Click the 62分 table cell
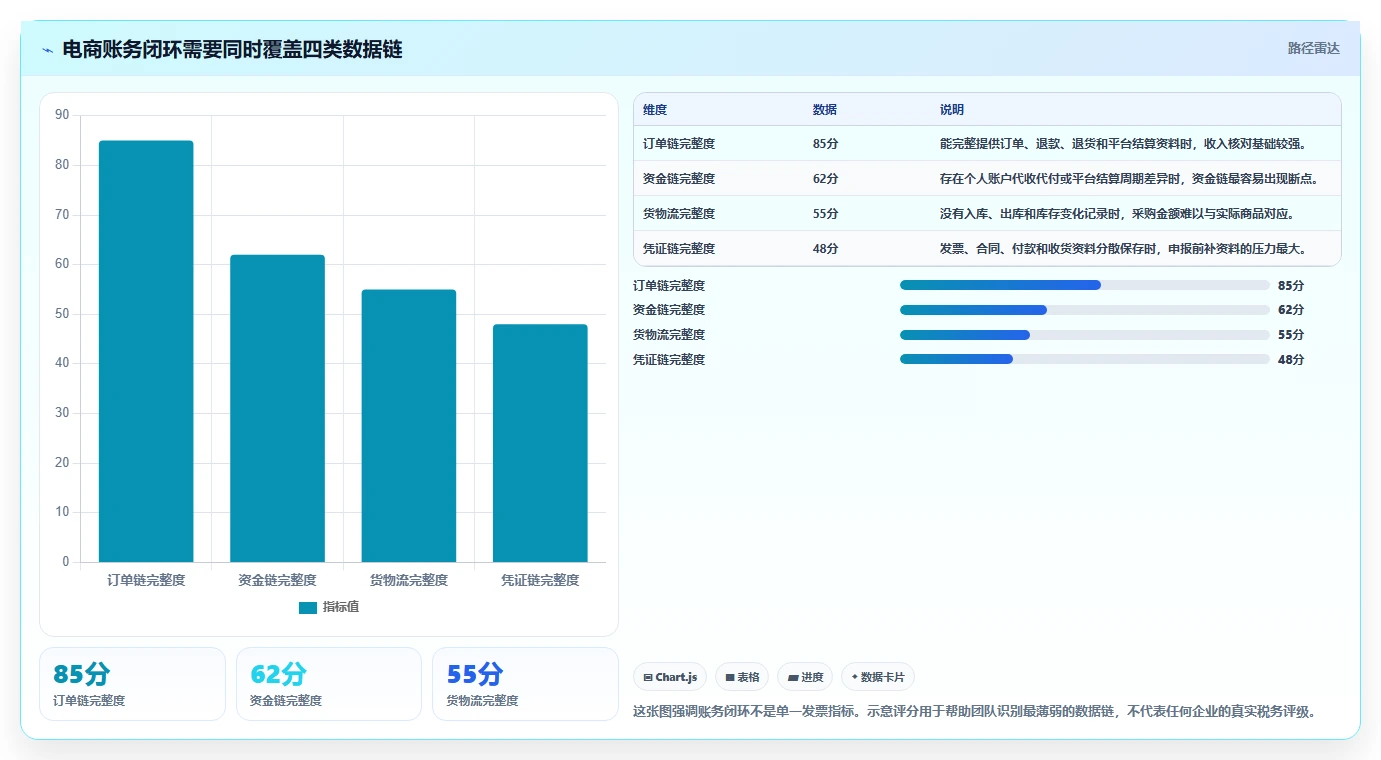The height and width of the screenshot is (760, 1381). (825, 179)
